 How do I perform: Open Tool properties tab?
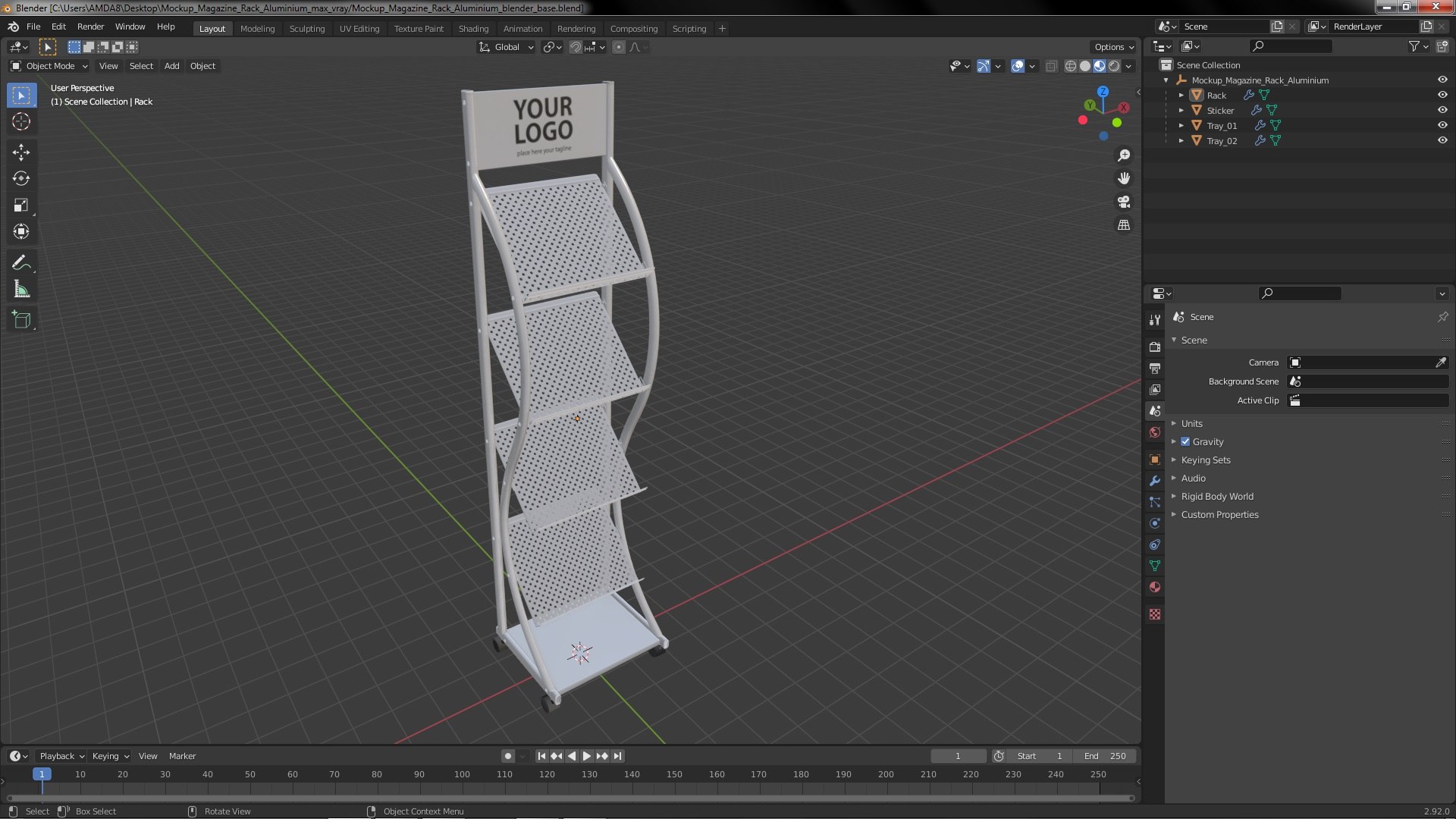pos(1155,320)
